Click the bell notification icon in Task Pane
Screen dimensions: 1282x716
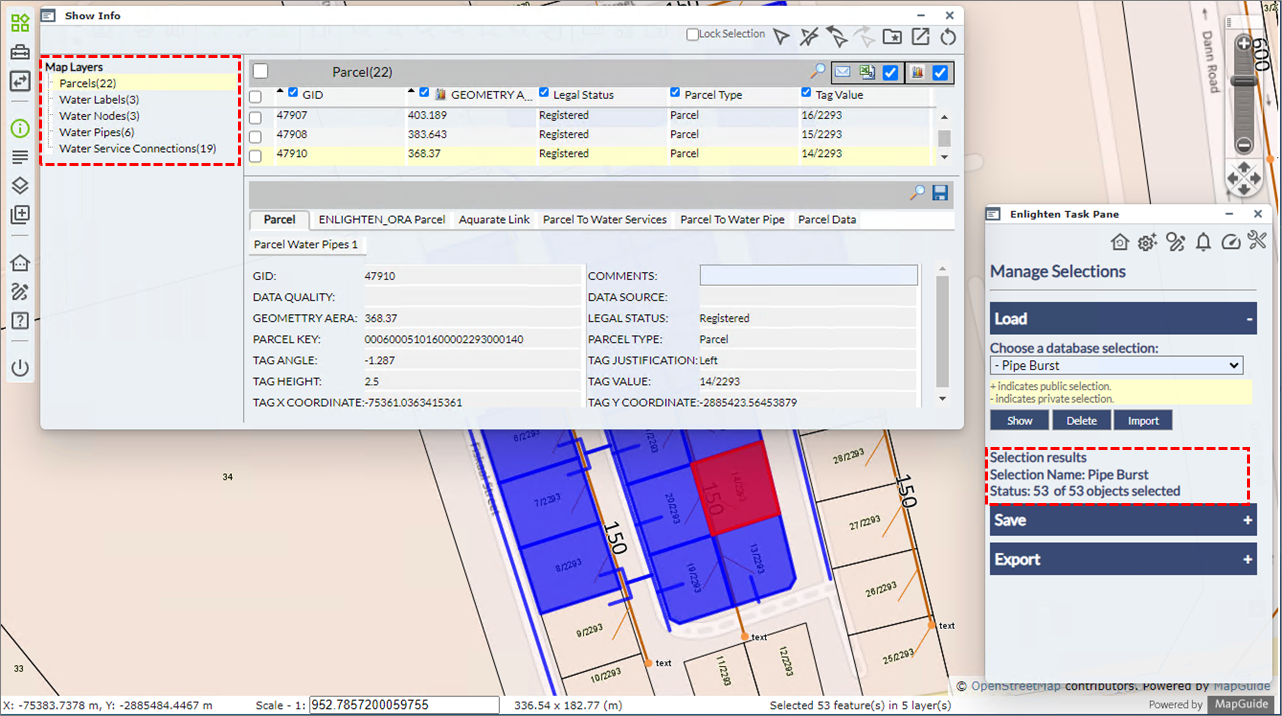tap(1203, 242)
